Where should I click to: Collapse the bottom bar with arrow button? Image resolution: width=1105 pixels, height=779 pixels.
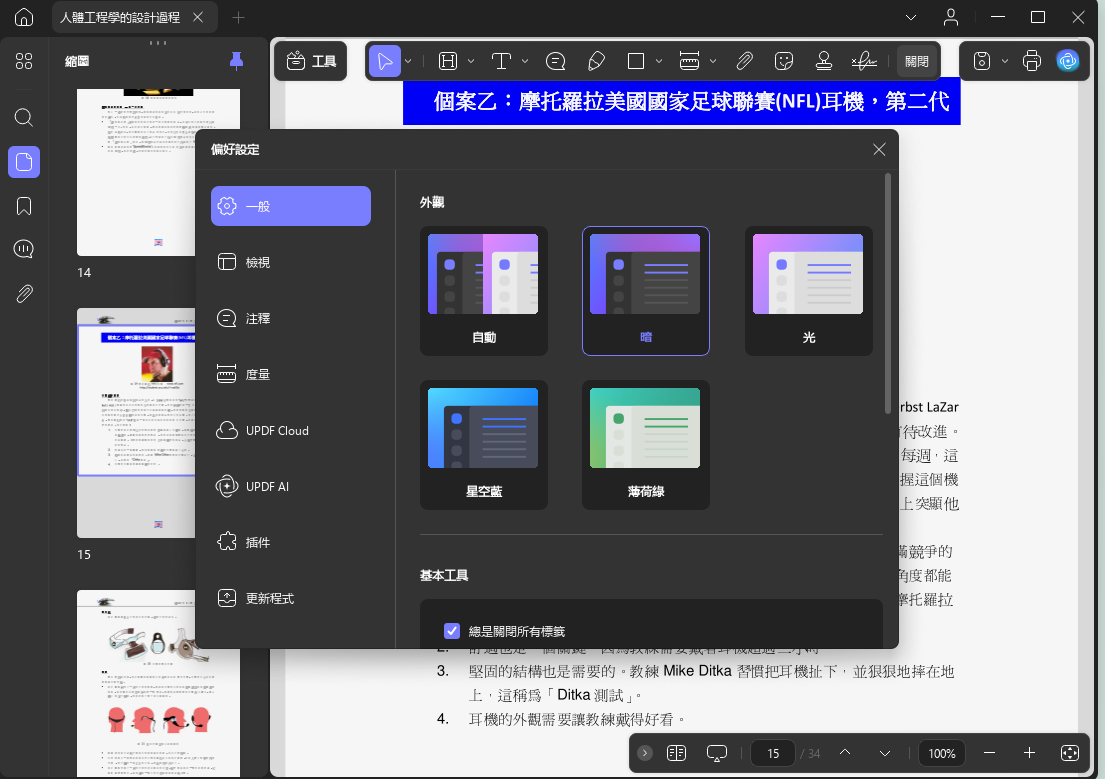pyautogui.click(x=645, y=753)
